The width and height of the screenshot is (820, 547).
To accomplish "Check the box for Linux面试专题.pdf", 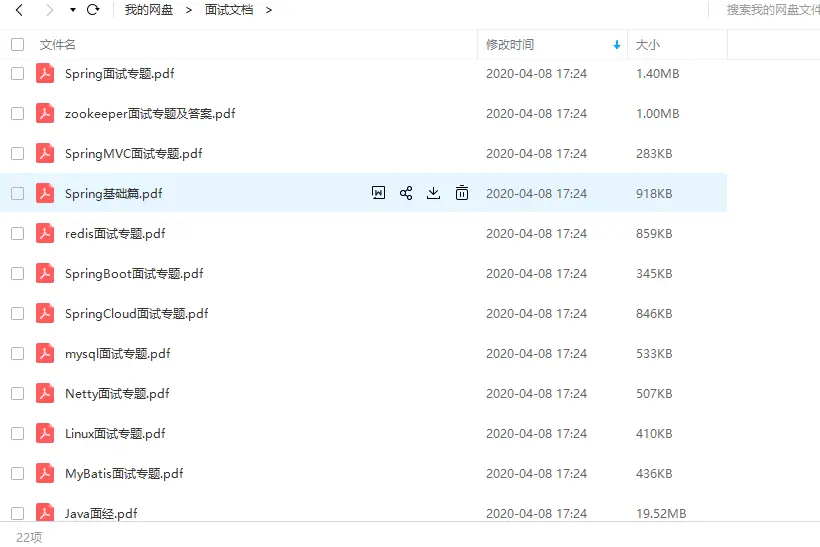I will tap(18, 434).
